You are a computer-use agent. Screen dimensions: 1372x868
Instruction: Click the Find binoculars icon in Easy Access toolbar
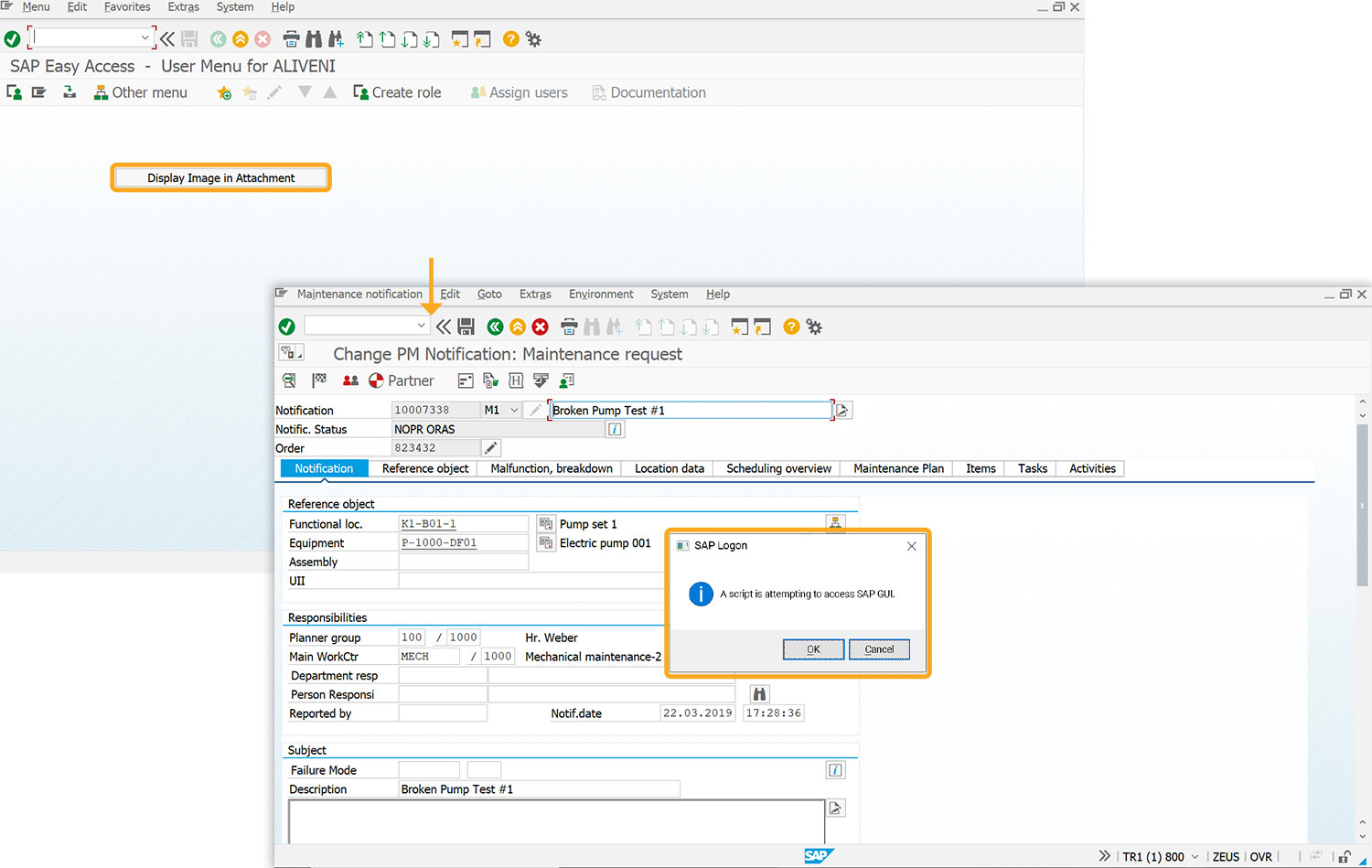click(x=314, y=39)
